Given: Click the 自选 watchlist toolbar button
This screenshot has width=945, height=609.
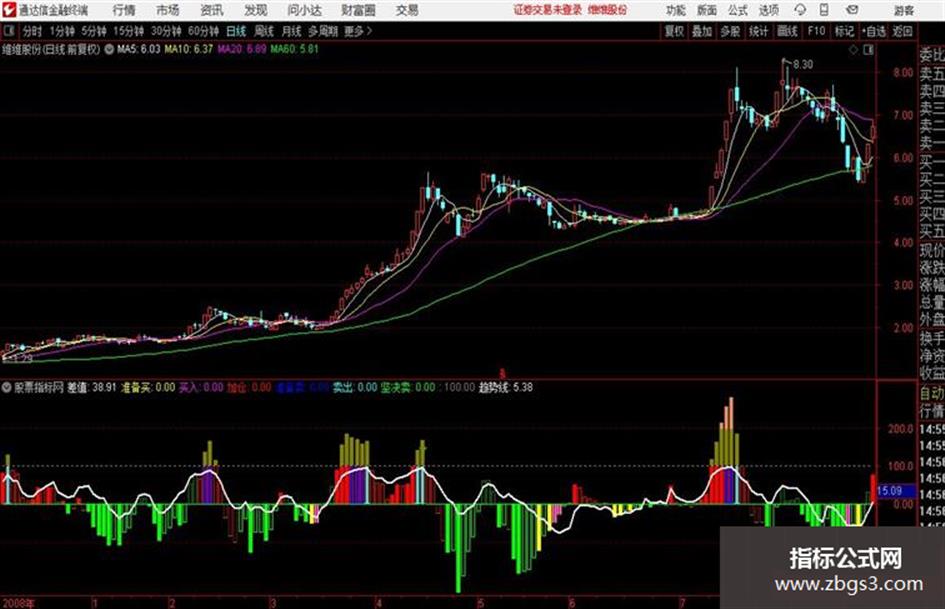Looking at the screenshot, I should 873,31.
